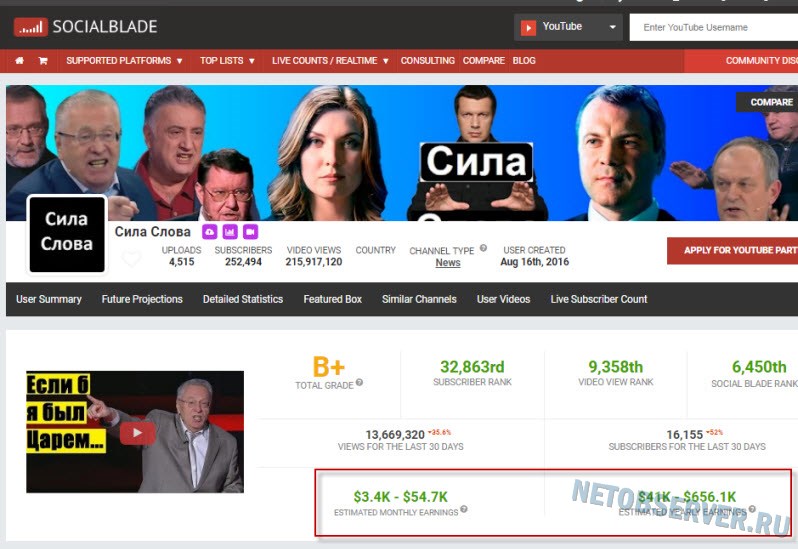Click video views count 215,917,120
Viewport: 798px width, 549px height.
[314, 262]
